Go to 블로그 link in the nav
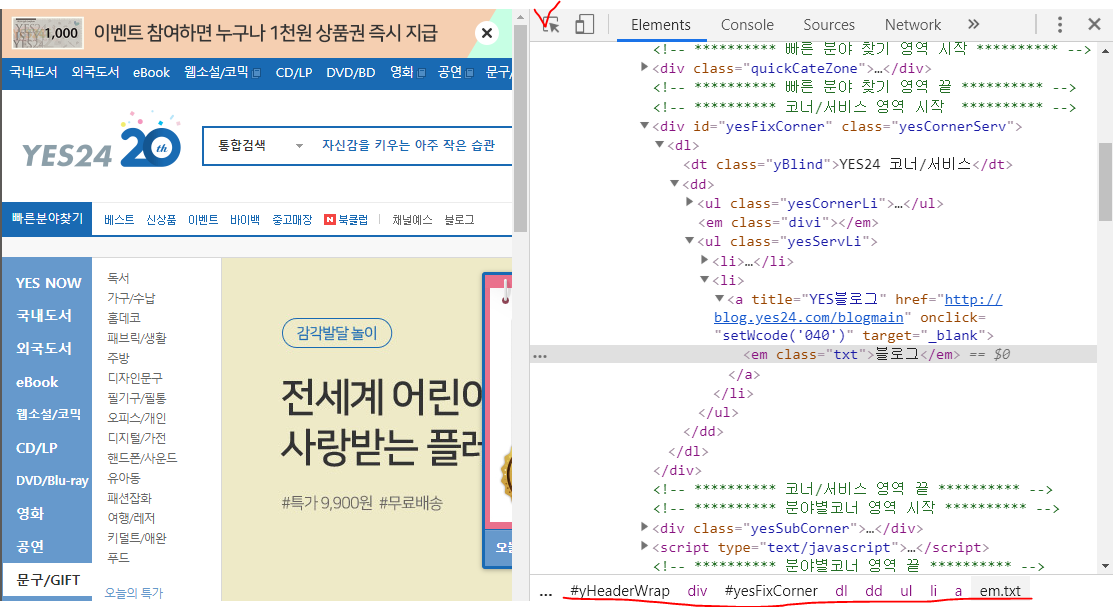The image size is (1113, 607). pyautogui.click(x=459, y=219)
